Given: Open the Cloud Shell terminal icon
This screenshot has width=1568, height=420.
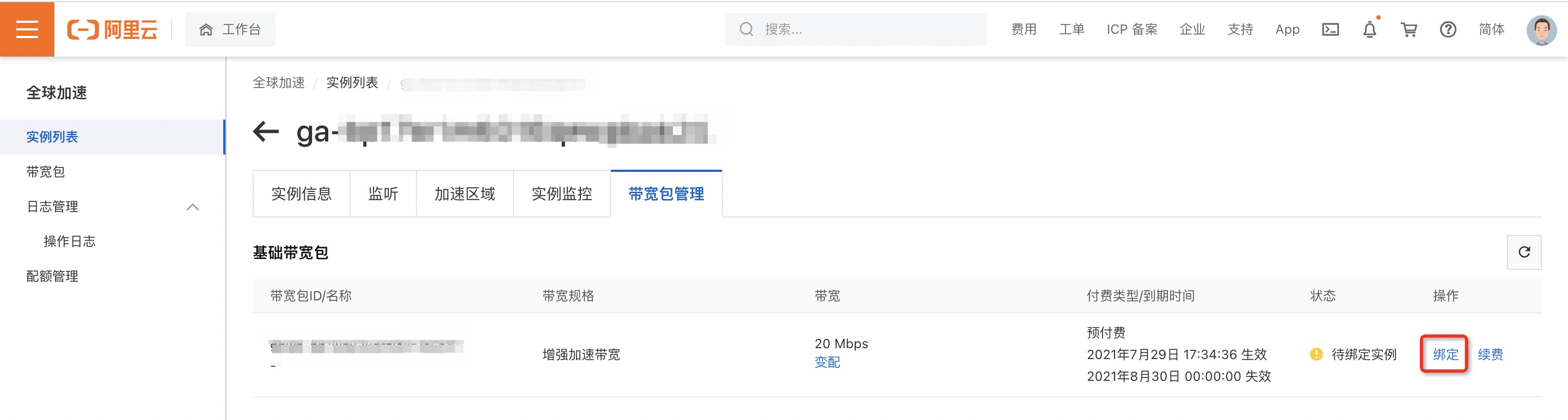Looking at the screenshot, I should point(1331,29).
